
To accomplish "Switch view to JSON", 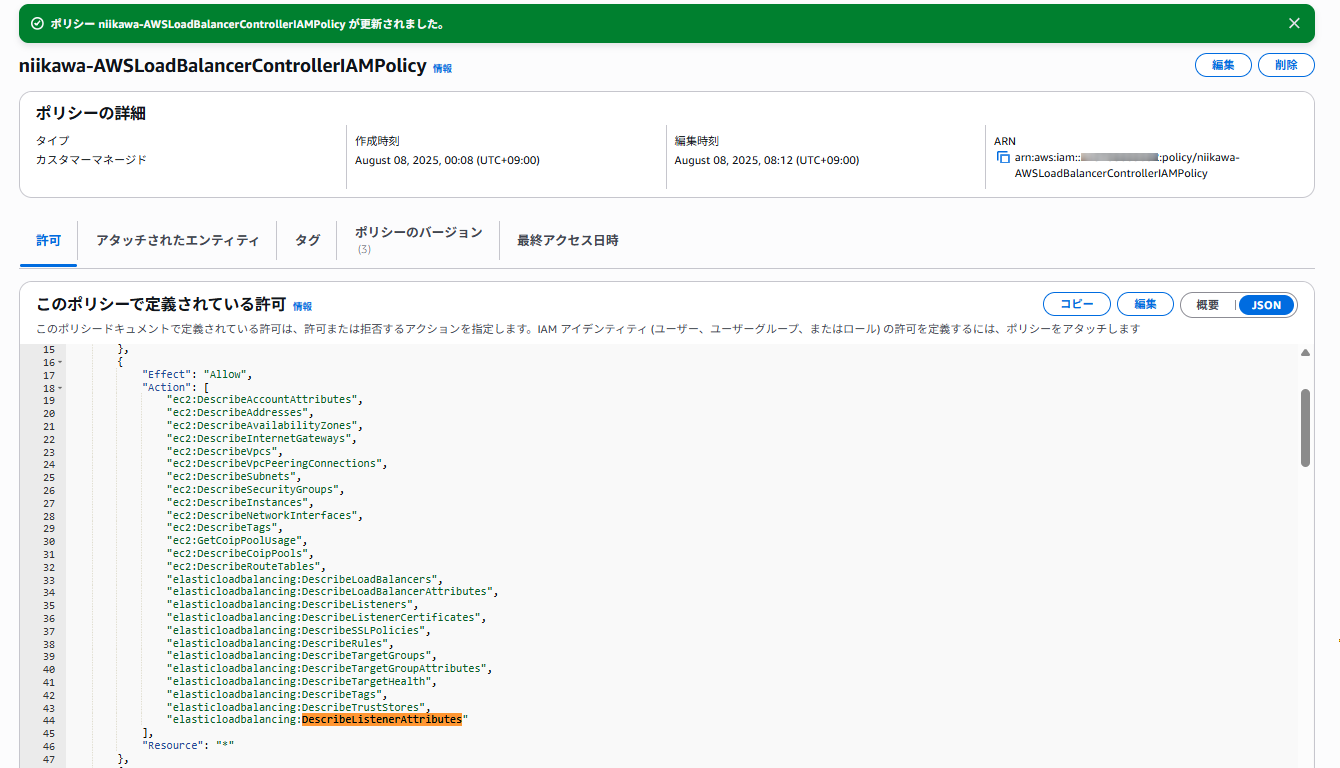I will (1266, 305).
